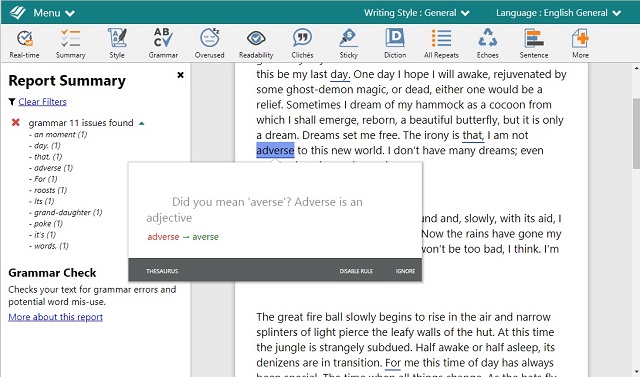640x377 pixels.
Task: Select the 'poke (1)' issue
Action: [x=46, y=224]
